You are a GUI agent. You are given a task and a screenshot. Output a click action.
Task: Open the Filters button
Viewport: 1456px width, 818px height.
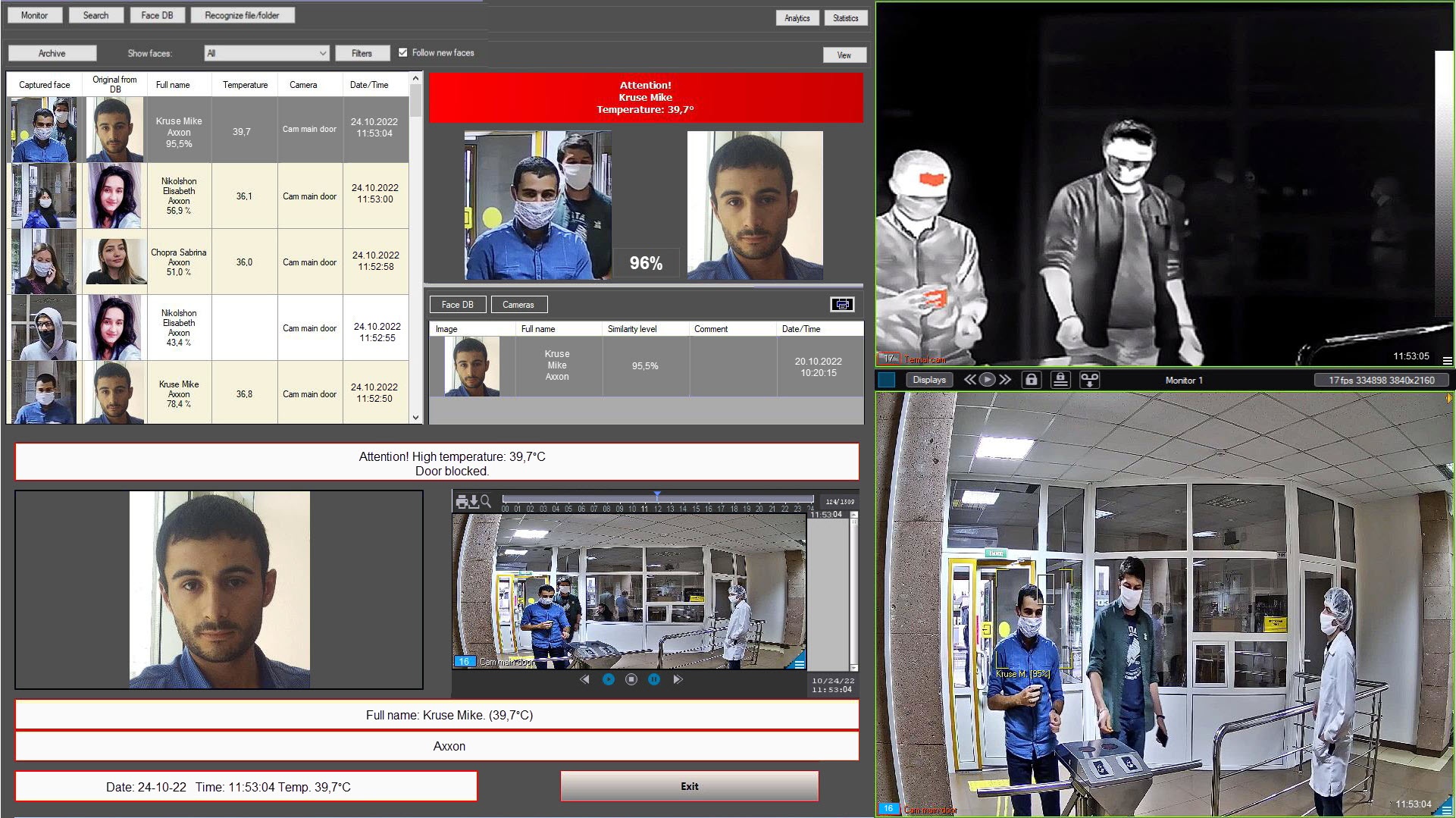pos(362,53)
